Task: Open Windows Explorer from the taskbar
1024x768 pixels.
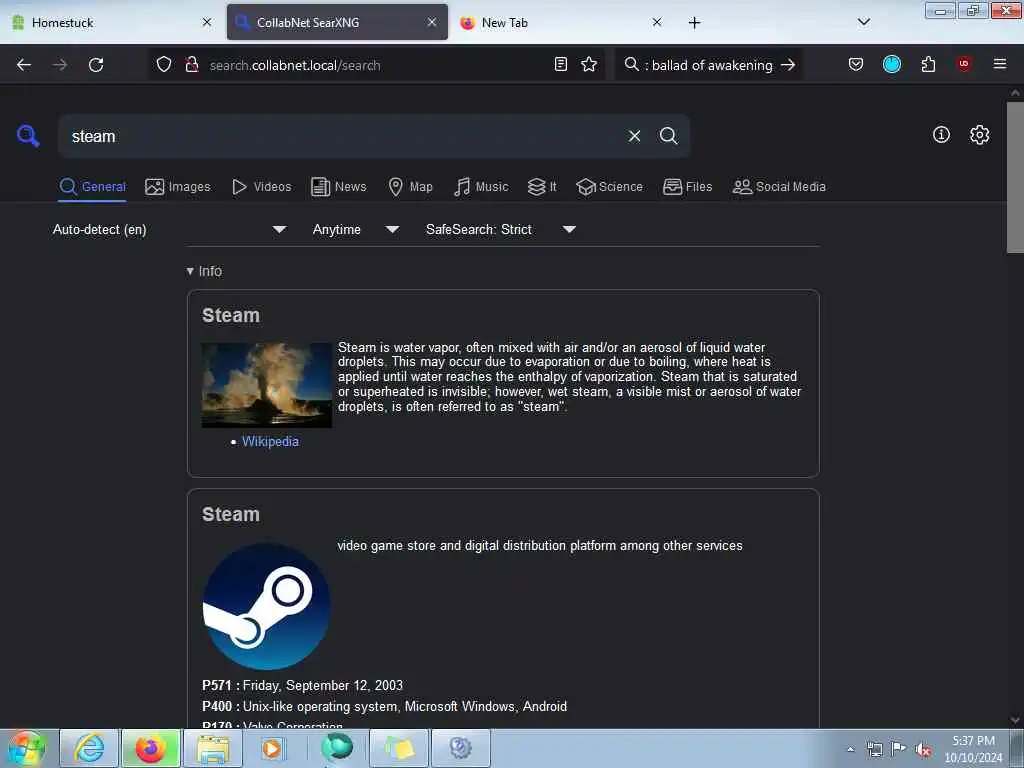Action: point(213,748)
